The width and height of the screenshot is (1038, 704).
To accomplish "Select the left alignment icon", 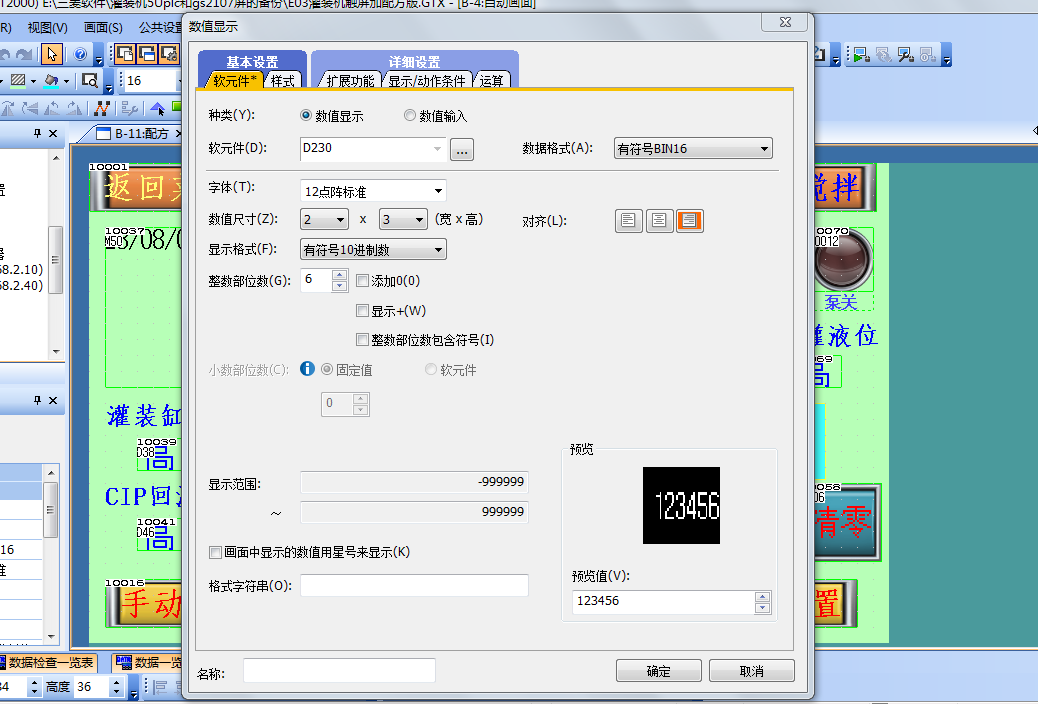I will pyautogui.click(x=628, y=221).
